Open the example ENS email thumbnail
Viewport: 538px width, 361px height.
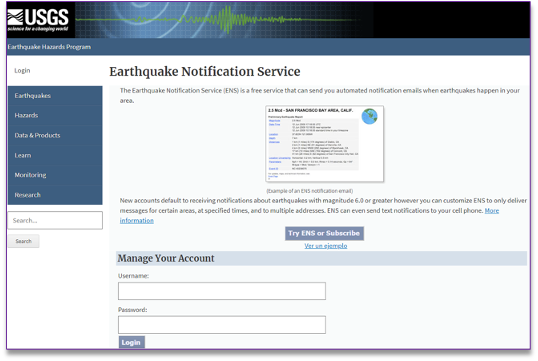tap(325, 143)
